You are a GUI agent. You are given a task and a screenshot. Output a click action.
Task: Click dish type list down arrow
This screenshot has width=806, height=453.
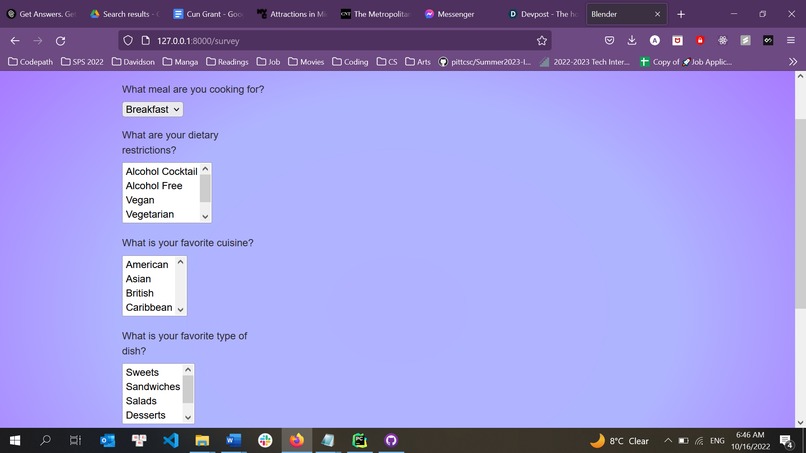coord(188,418)
